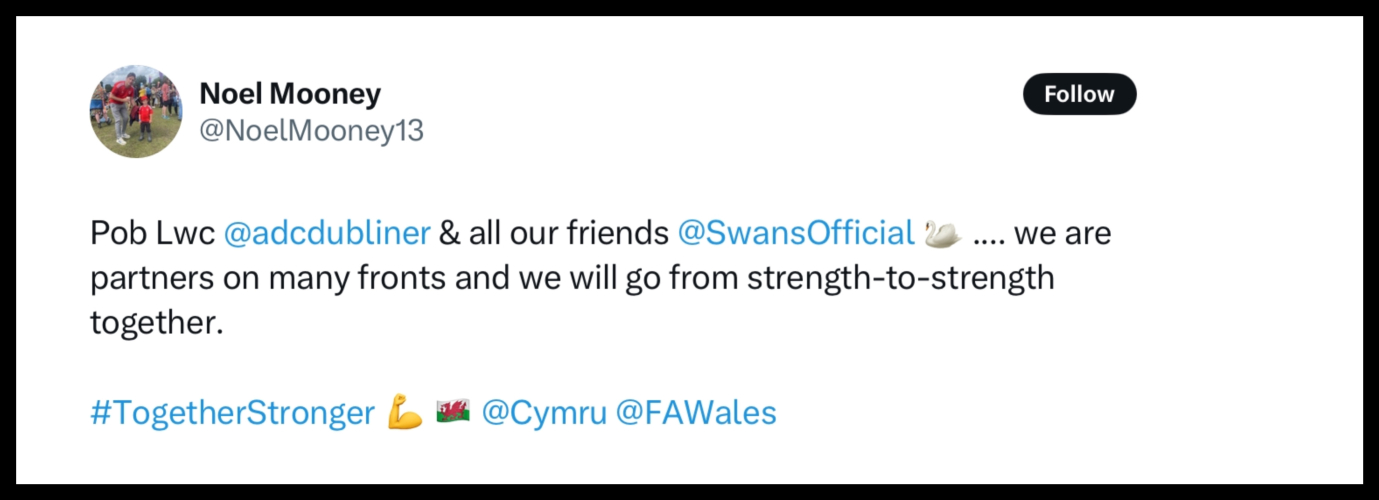Click the flexed bicep emoji

(405, 413)
